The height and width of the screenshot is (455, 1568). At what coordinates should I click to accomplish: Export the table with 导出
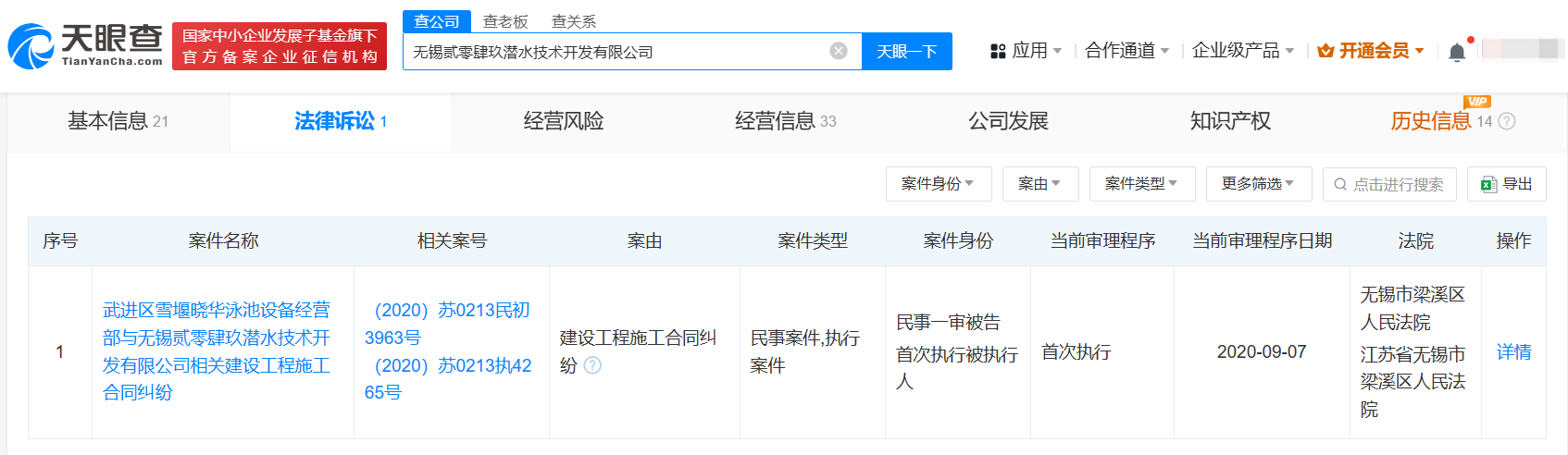click(1507, 184)
